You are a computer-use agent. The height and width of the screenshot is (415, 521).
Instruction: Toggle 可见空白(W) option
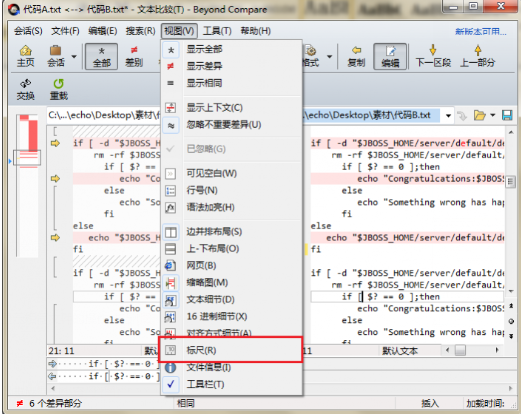231,173
